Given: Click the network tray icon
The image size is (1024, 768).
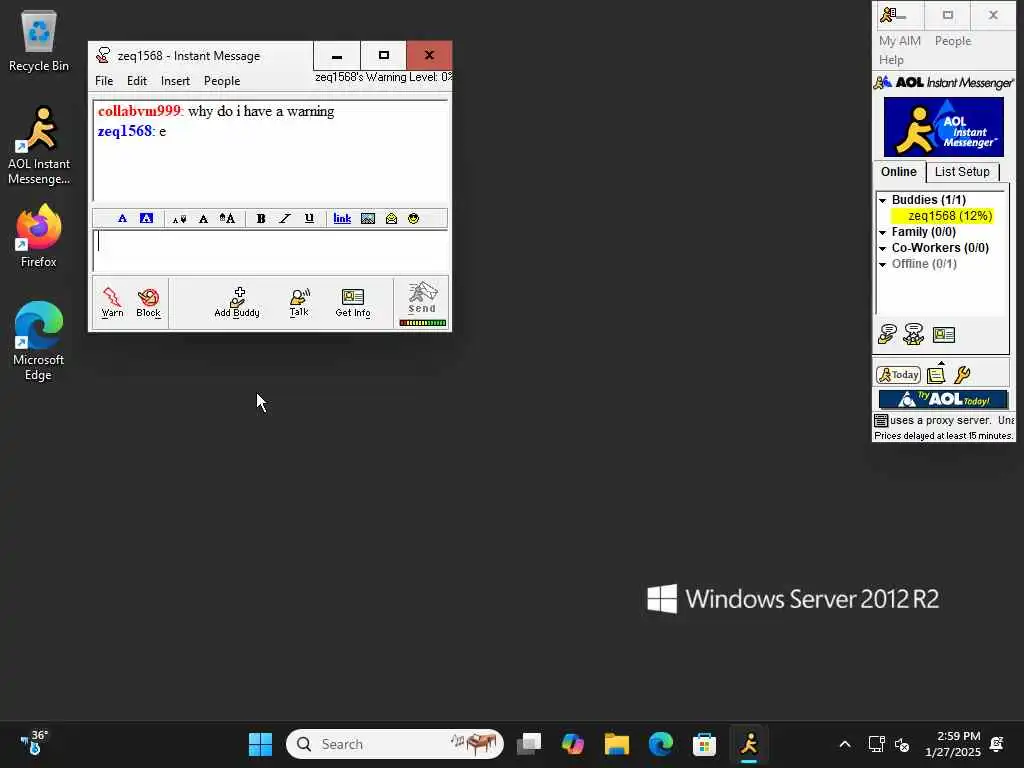Looking at the screenshot, I should pos(876,744).
